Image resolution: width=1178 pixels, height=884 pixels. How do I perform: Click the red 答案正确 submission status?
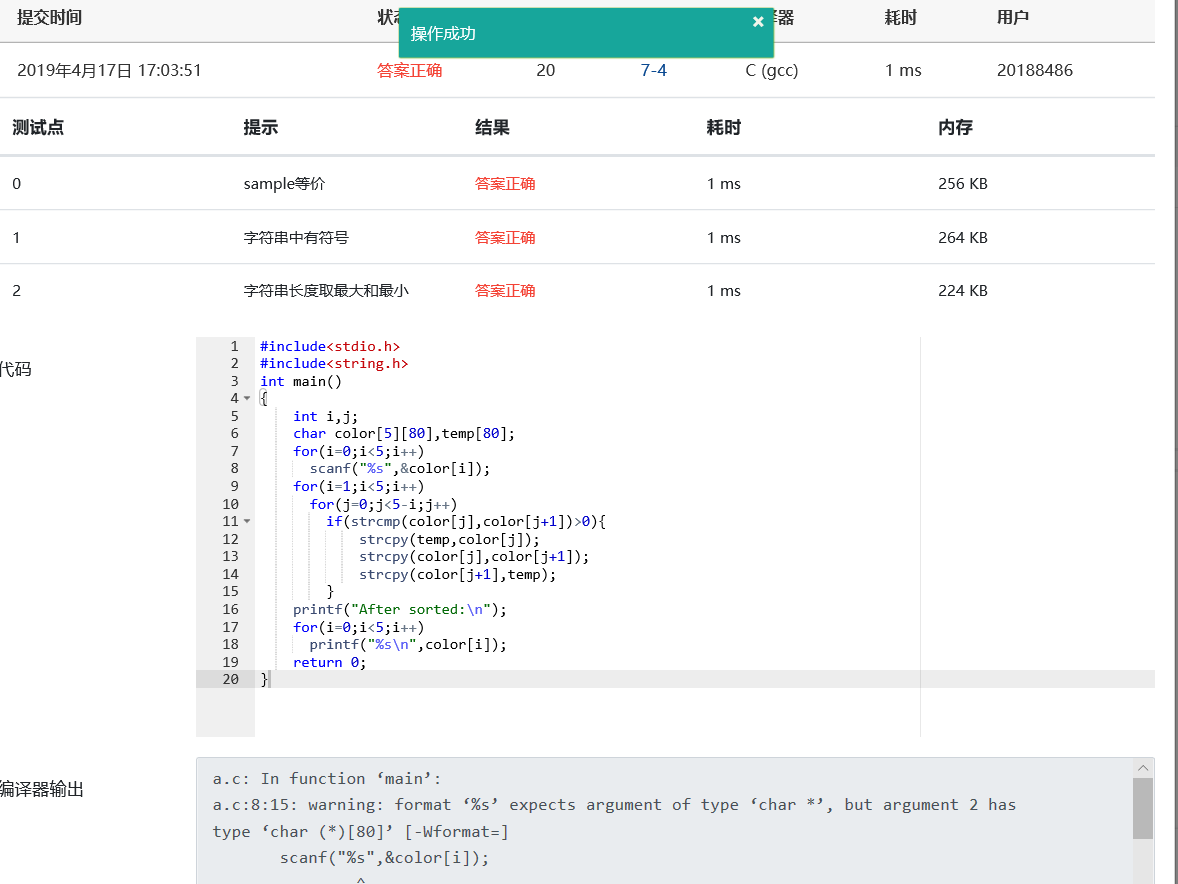pyautogui.click(x=409, y=71)
